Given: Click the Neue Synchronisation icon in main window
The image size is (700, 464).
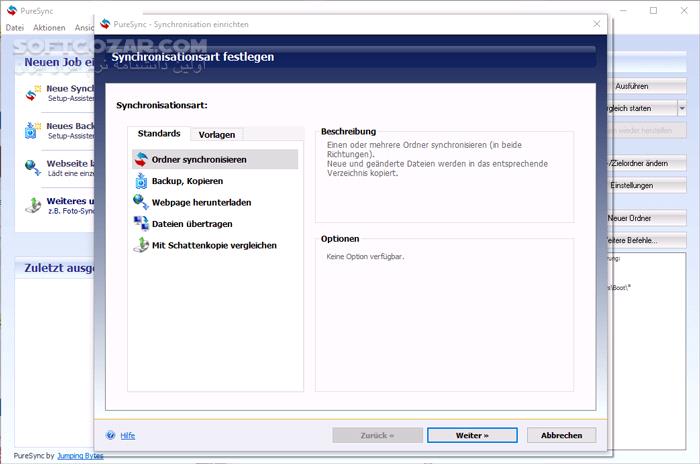Looking at the screenshot, I should tap(33, 92).
